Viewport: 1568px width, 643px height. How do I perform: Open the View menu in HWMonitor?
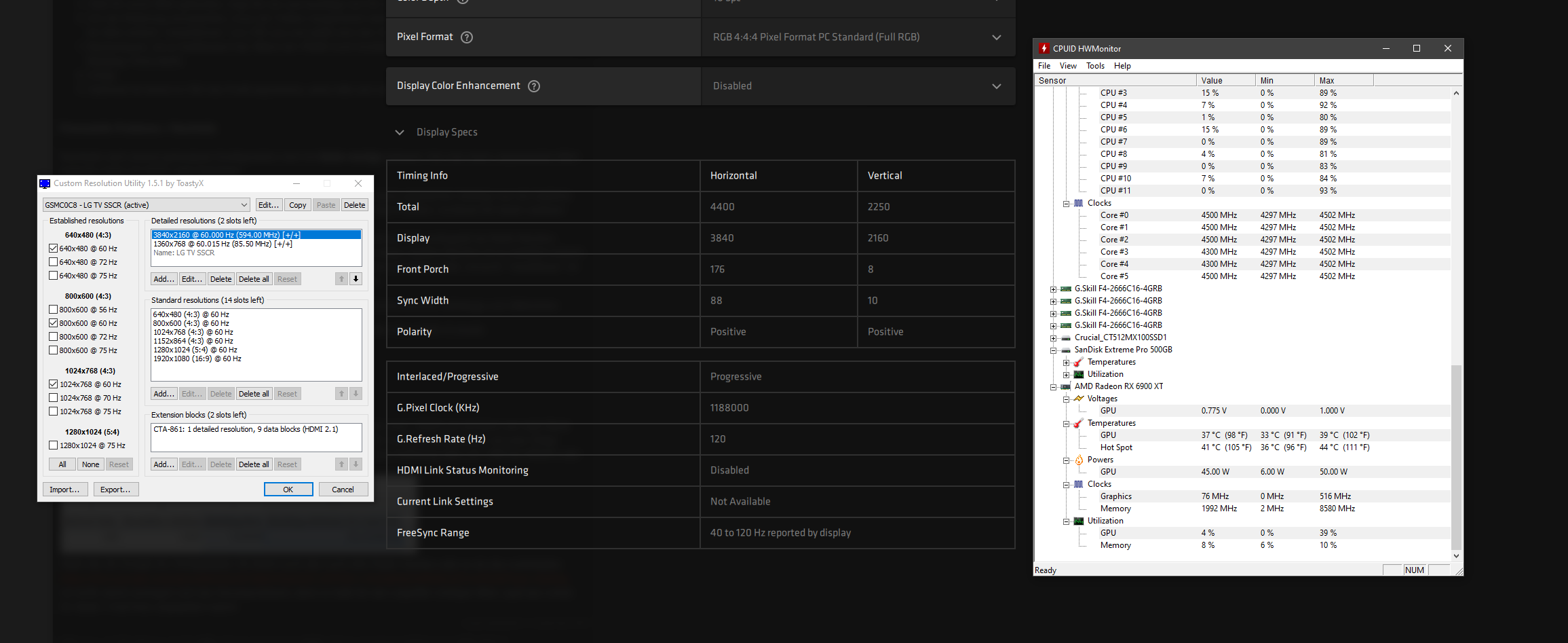1068,66
